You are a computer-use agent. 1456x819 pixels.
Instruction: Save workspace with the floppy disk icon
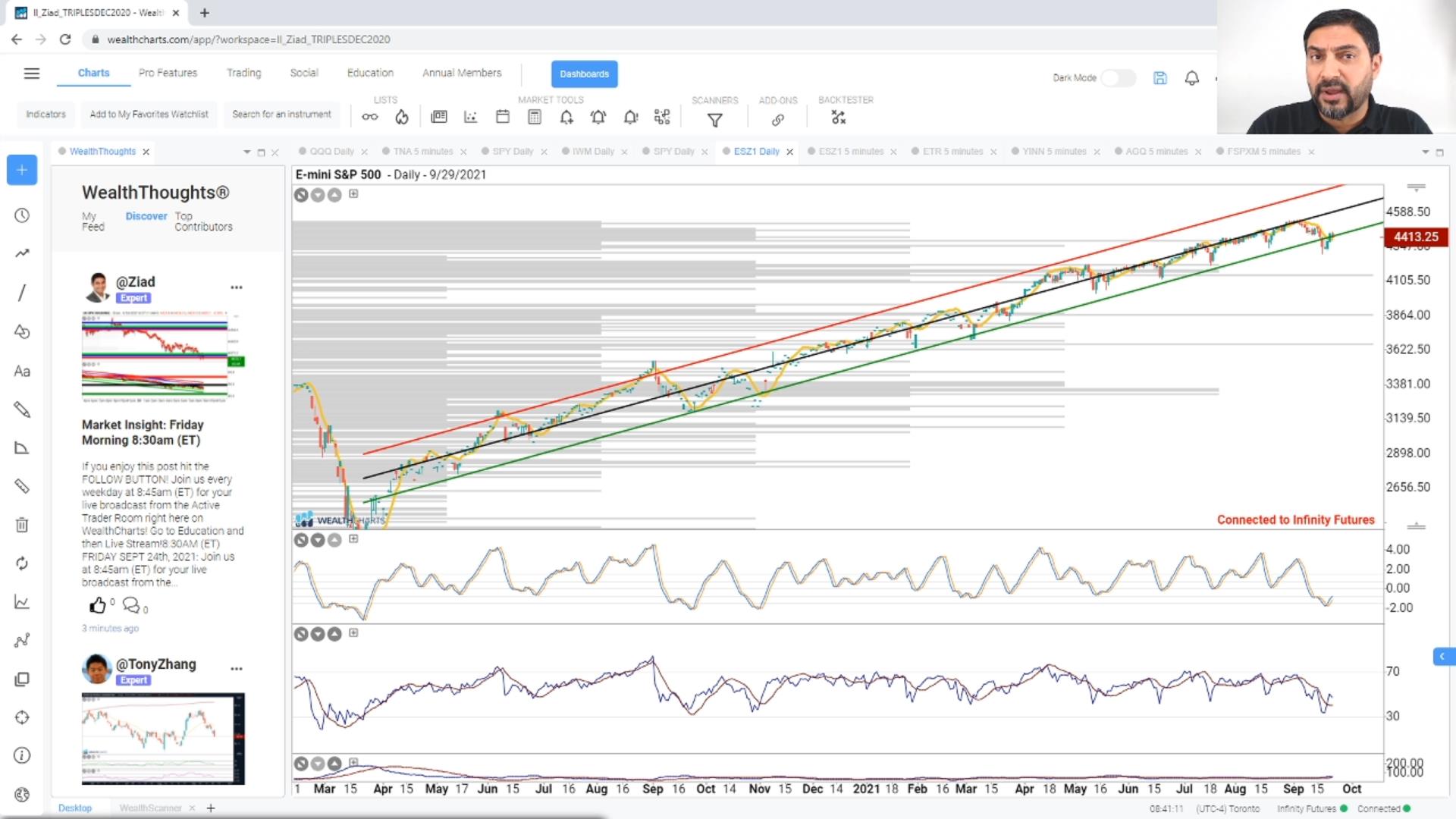pos(1160,78)
